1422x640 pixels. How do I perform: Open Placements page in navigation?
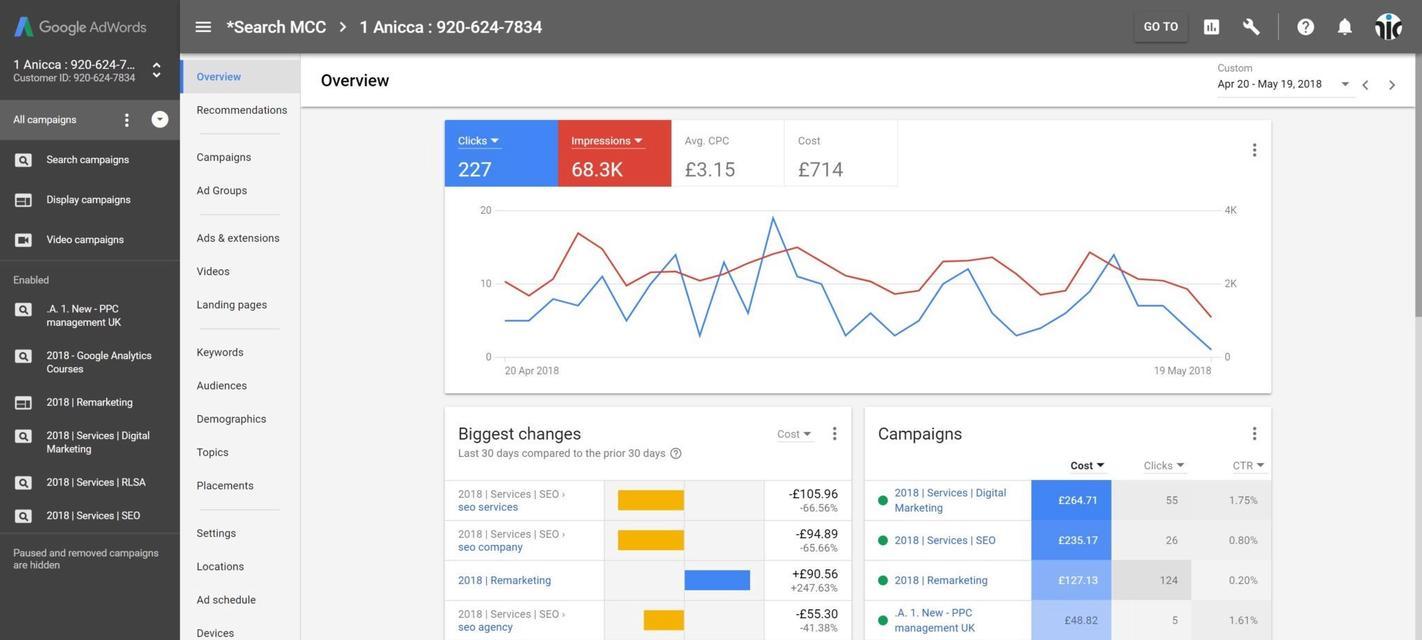[225, 486]
